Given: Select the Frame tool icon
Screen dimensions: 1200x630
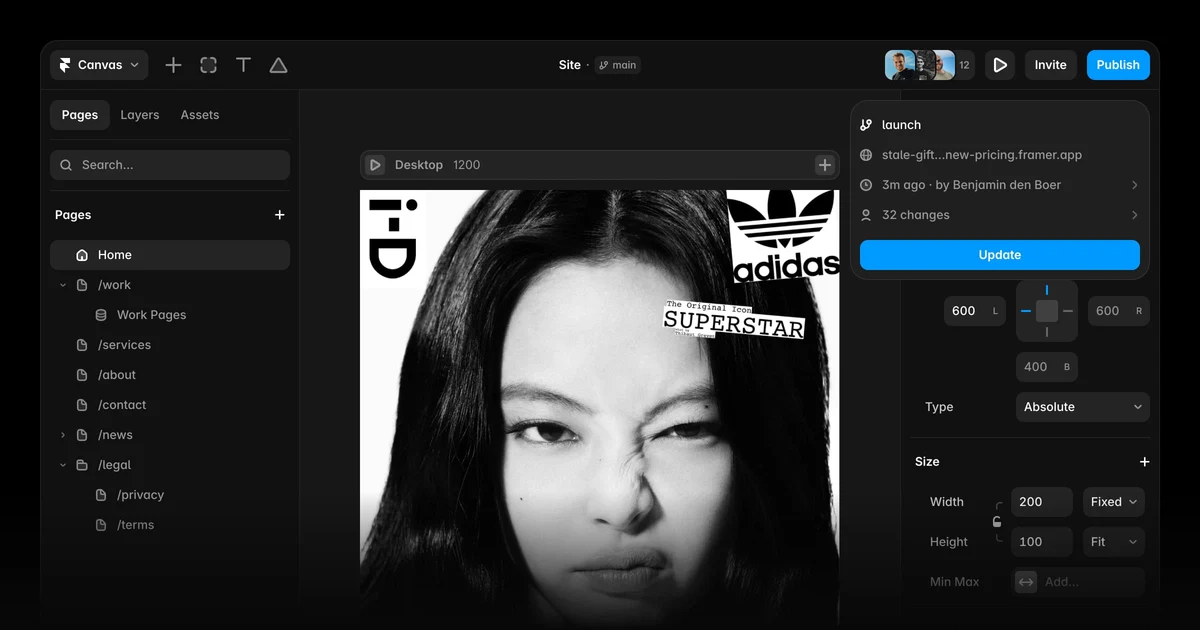Looking at the screenshot, I should click(x=208, y=65).
